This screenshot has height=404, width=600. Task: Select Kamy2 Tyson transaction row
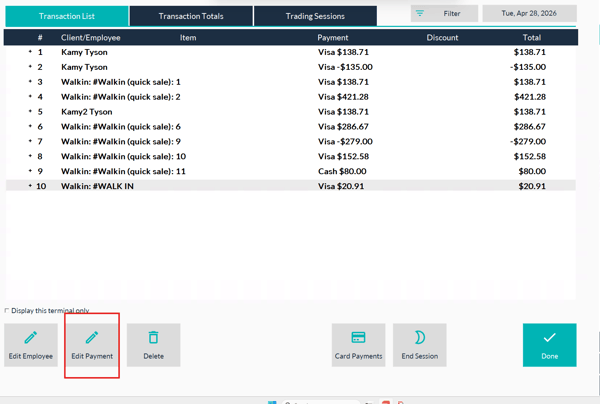[291, 112]
